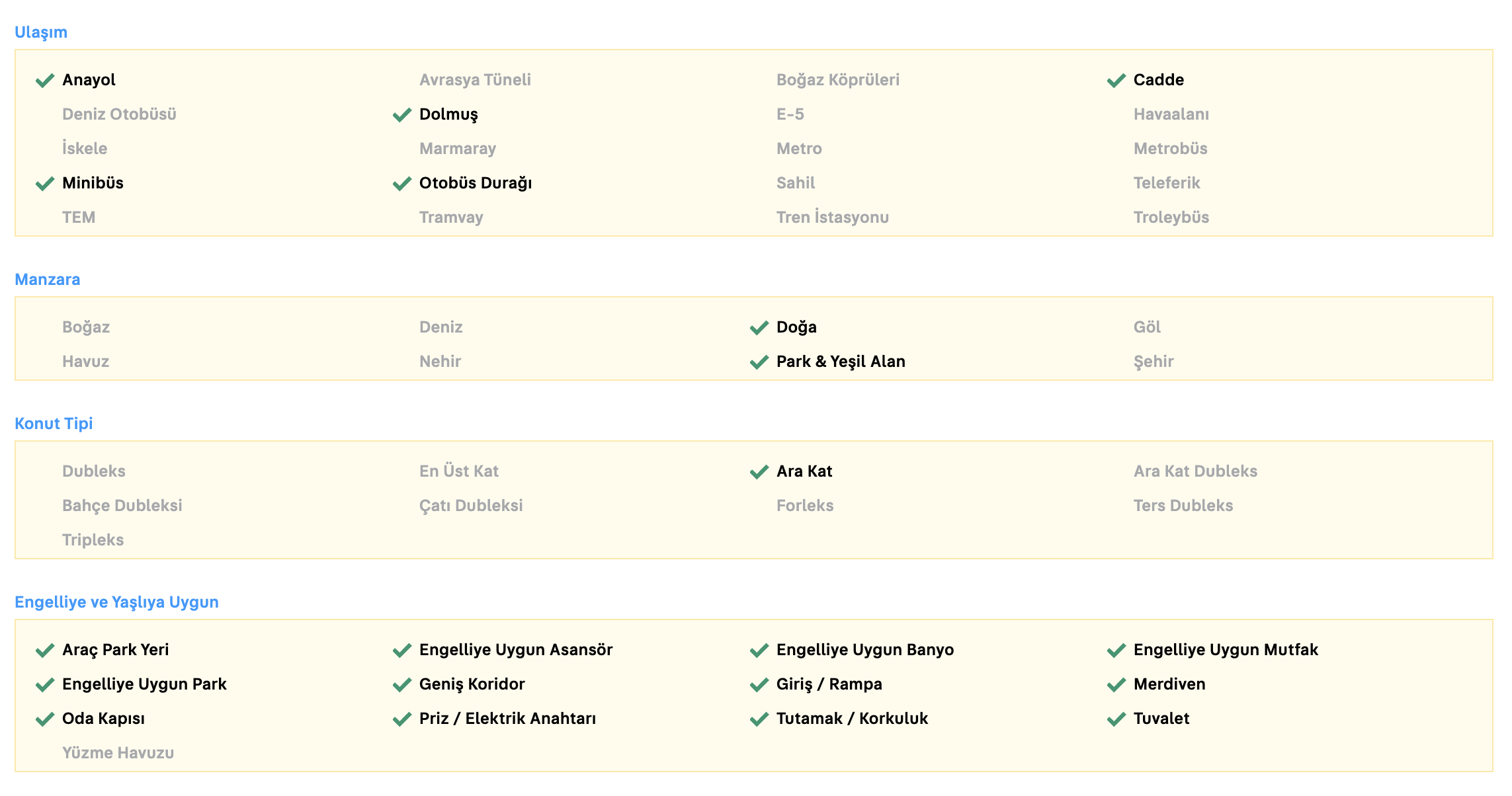The height and width of the screenshot is (796, 1512).
Task: Select the Park & Yeşil Alan label
Action: pyautogui.click(x=840, y=362)
